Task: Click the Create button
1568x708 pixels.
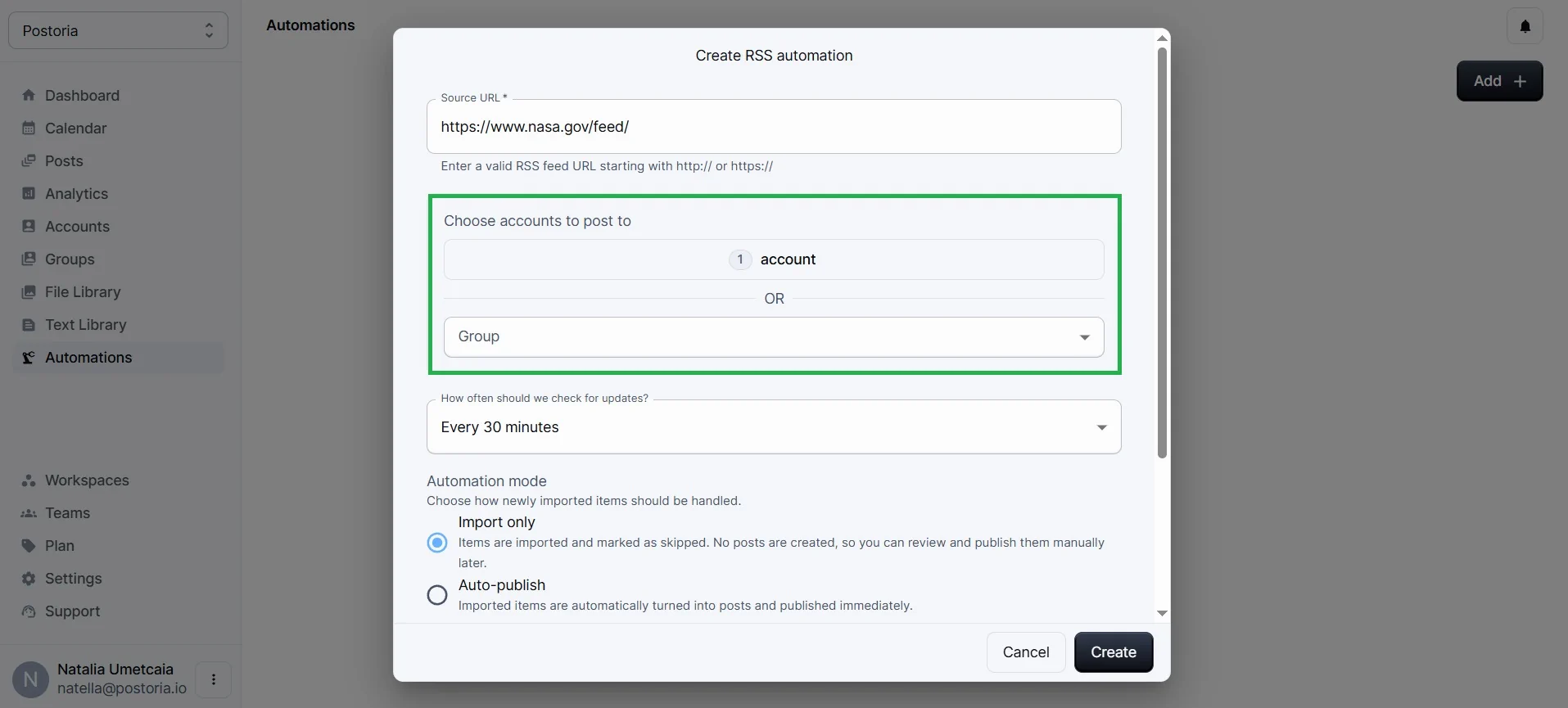Action: click(1114, 652)
